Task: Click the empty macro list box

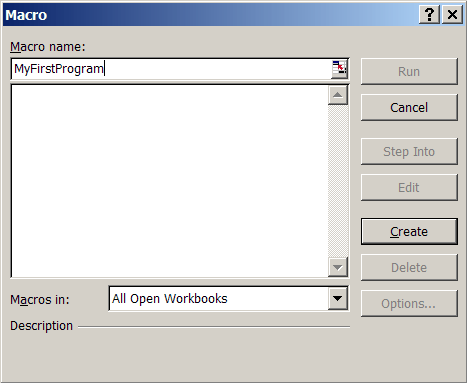Action: pos(169,181)
